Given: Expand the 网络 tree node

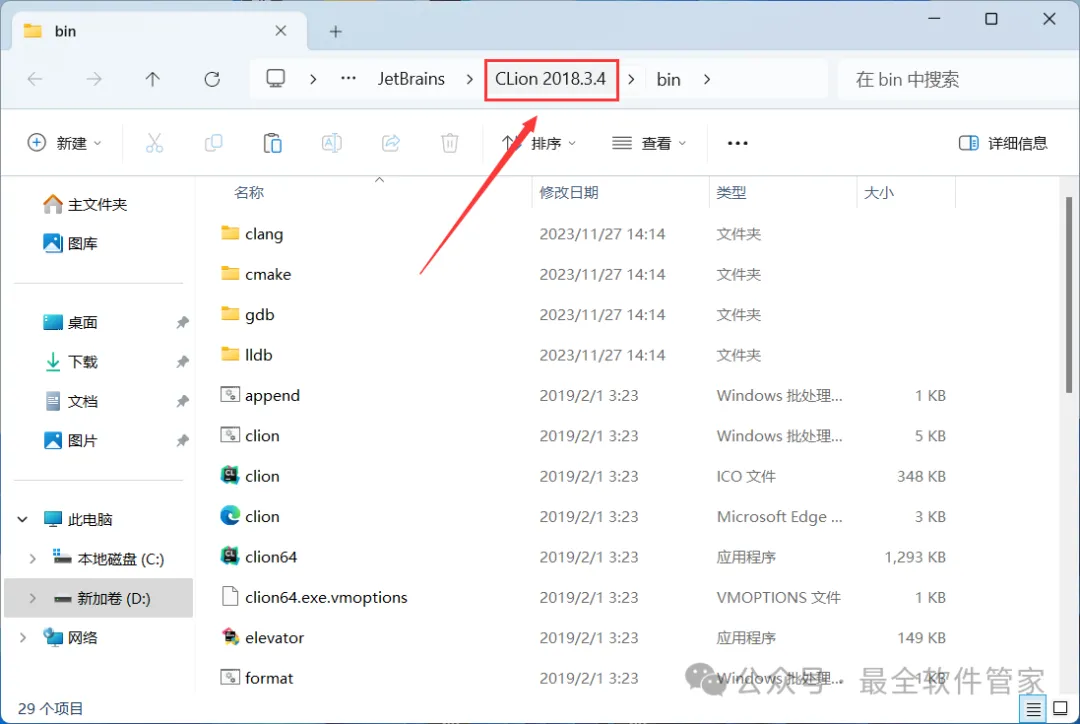Looking at the screenshot, I should 22,638.
